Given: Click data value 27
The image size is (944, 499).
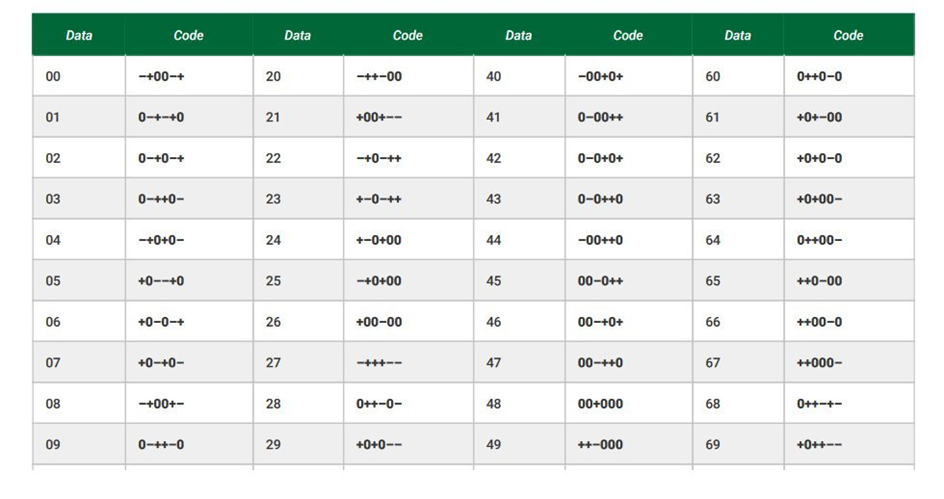Looking at the screenshot, I should (x=273, y=363).
